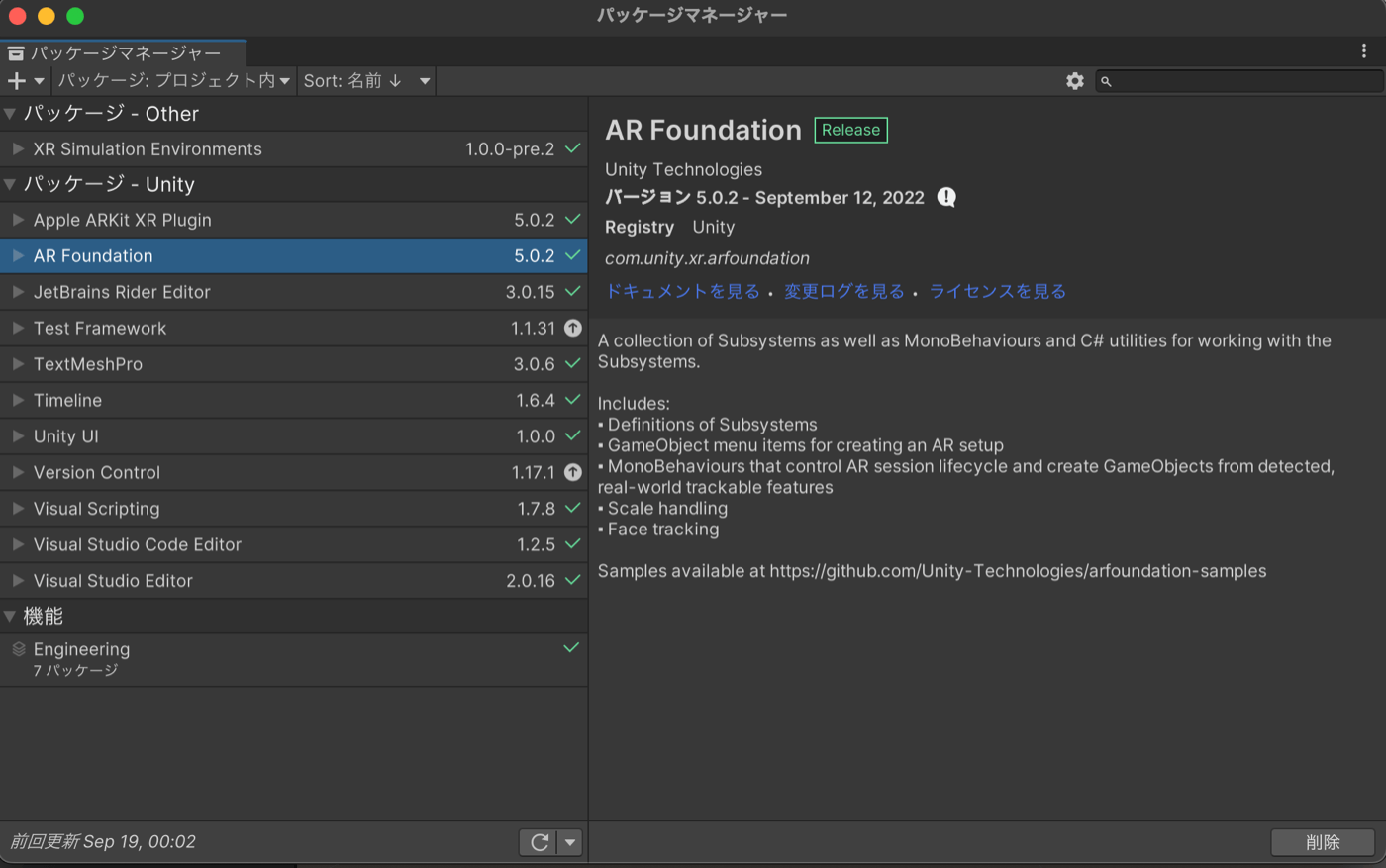Click the installed checkmark for Visual Scripting
The width and height of the screenshot is (1386, 868).
(x=572, y=509)
